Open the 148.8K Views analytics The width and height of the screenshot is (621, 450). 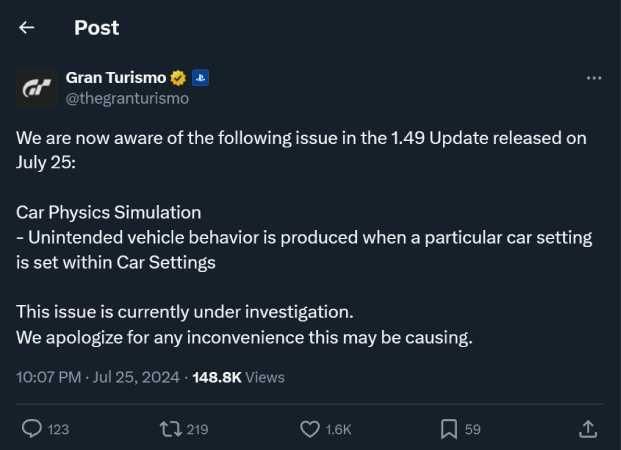pos(236,377)
